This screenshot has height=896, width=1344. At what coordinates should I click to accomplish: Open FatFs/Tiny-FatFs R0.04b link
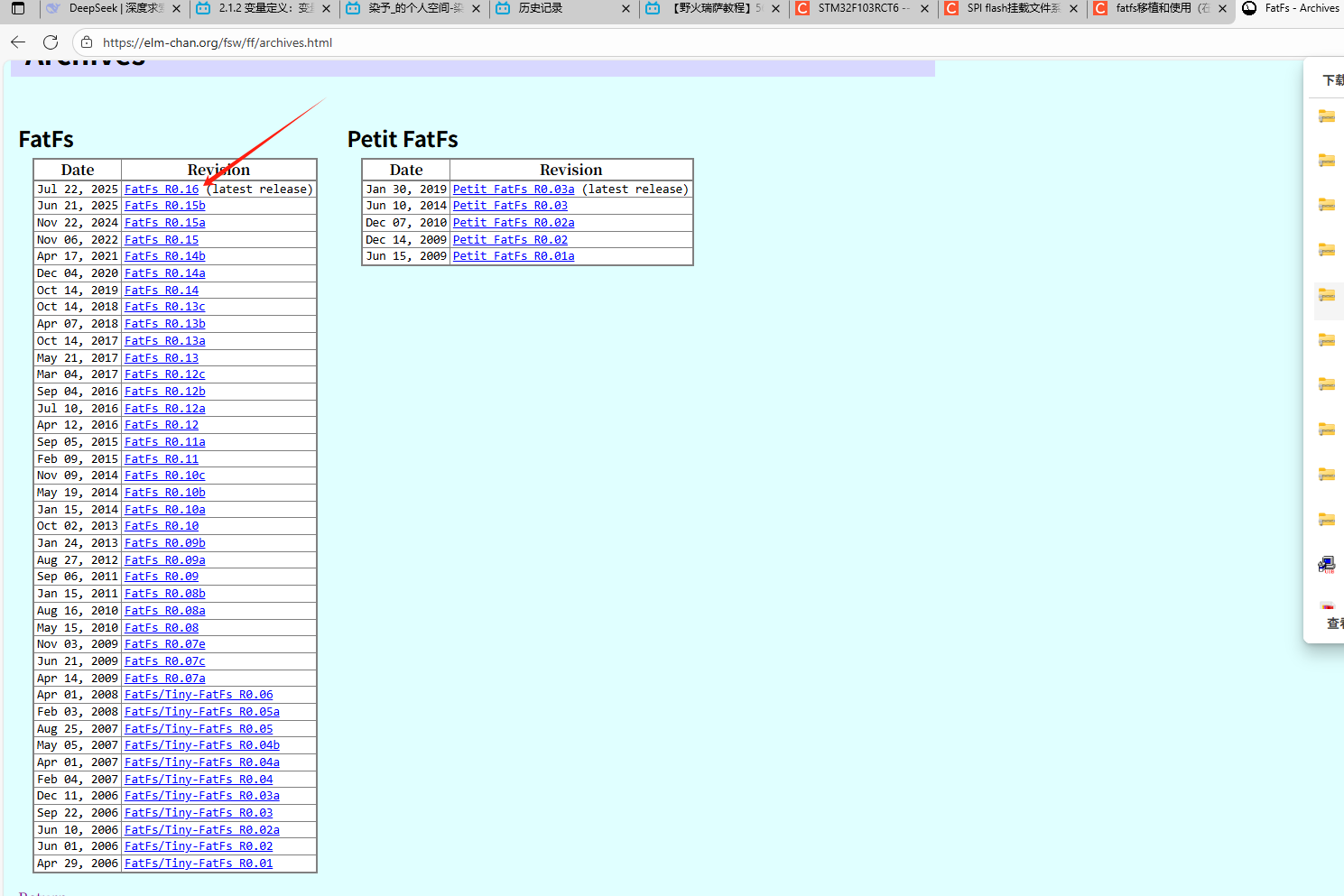[202, 745]
